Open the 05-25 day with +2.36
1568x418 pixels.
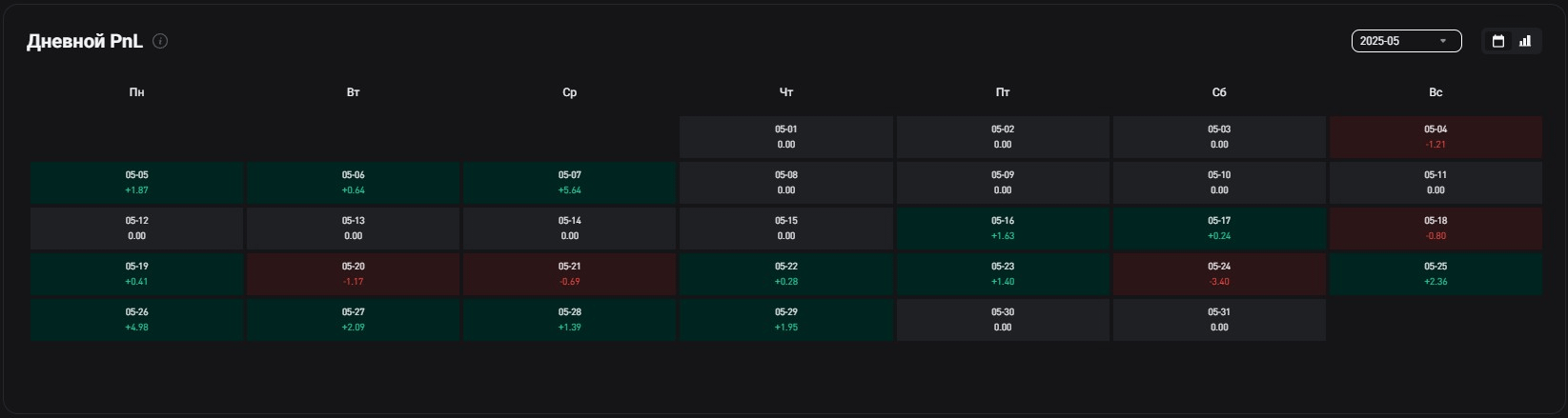coord(1435,274)
